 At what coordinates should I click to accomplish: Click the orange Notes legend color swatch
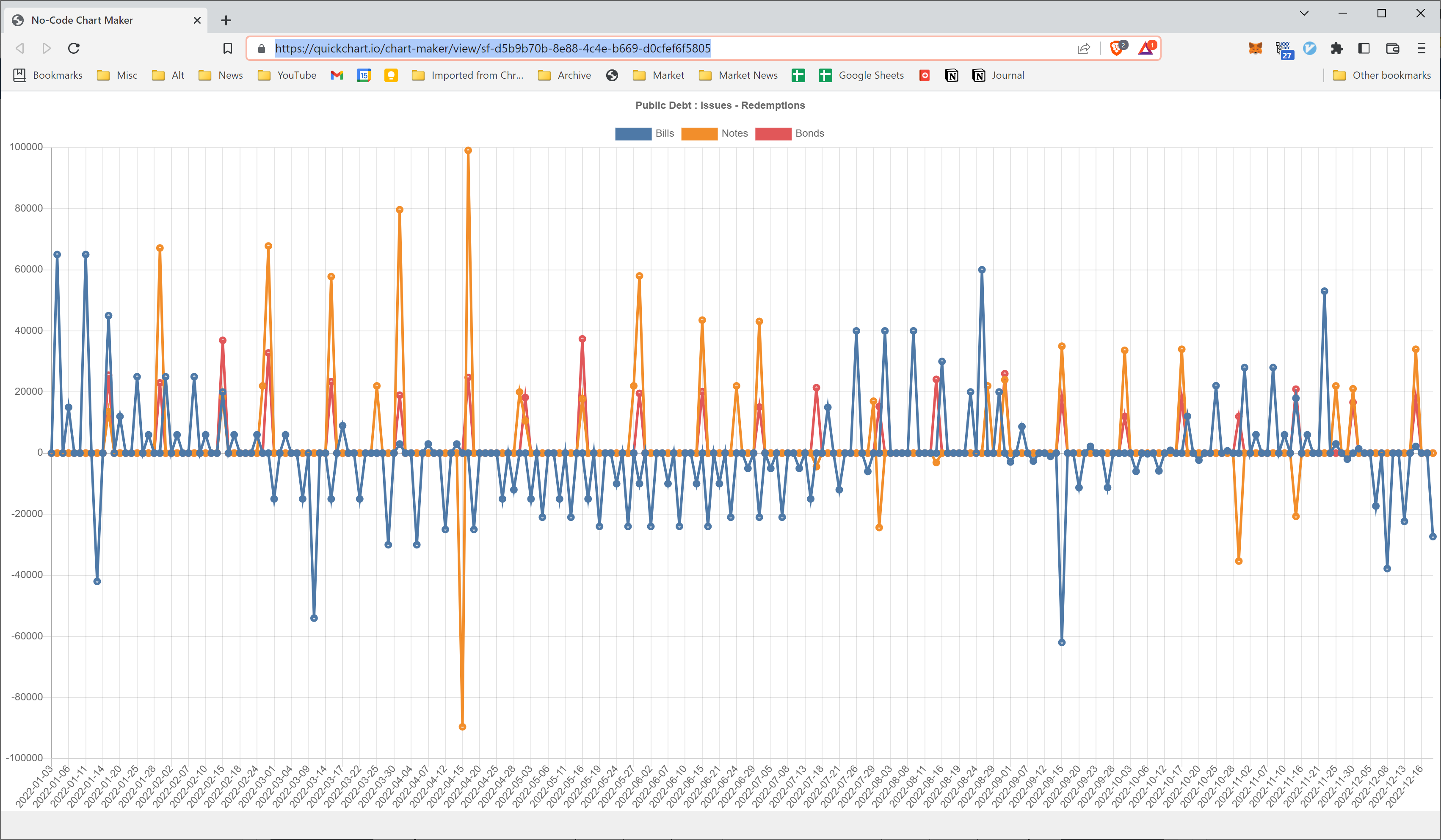(699, 133)
